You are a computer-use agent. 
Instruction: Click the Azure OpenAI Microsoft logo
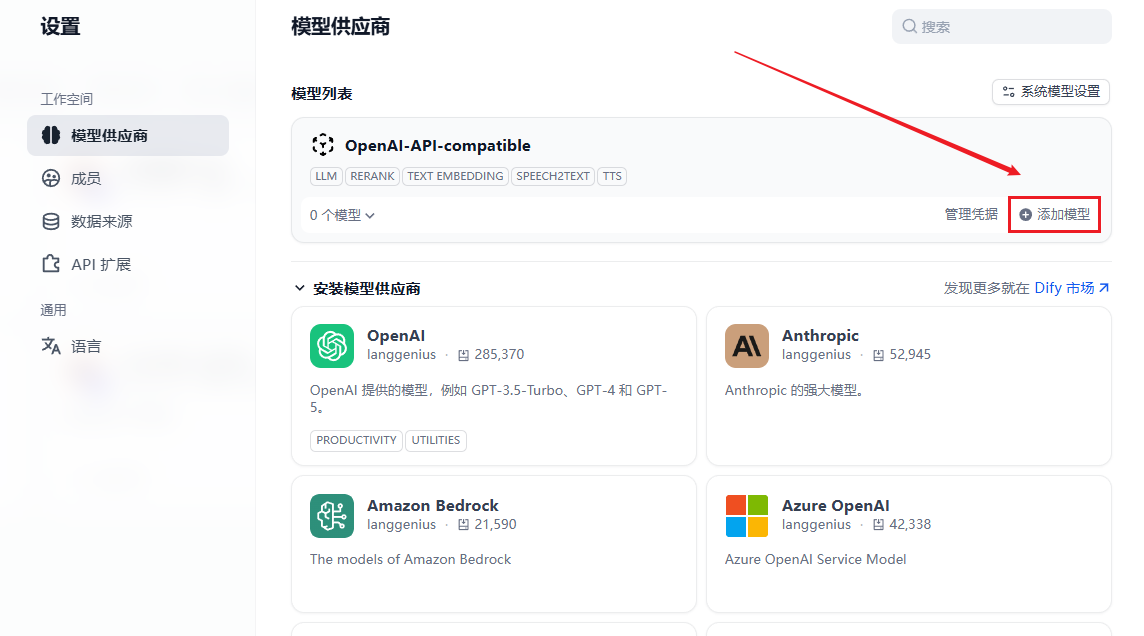tap(747, 516)
